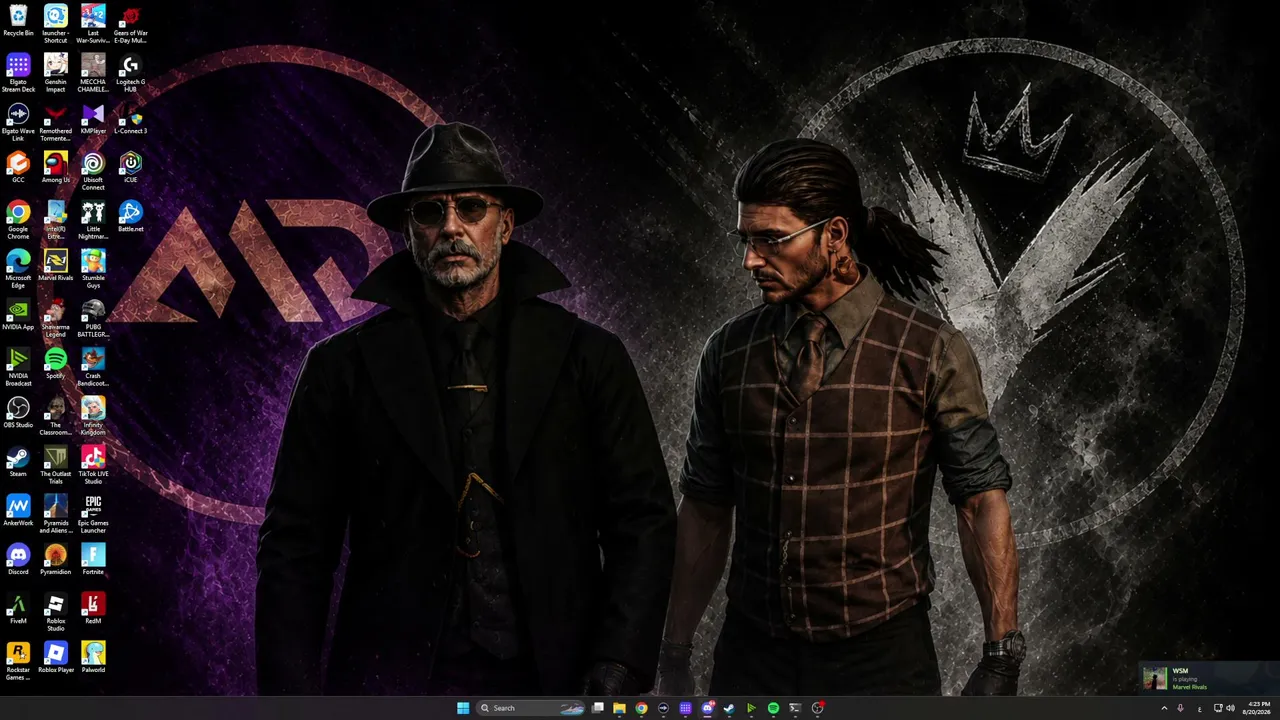Select the NVIDIA App desktop icon
This screenshot has width=1280, height=720.
pyautogui.click(x=18, y=315)
